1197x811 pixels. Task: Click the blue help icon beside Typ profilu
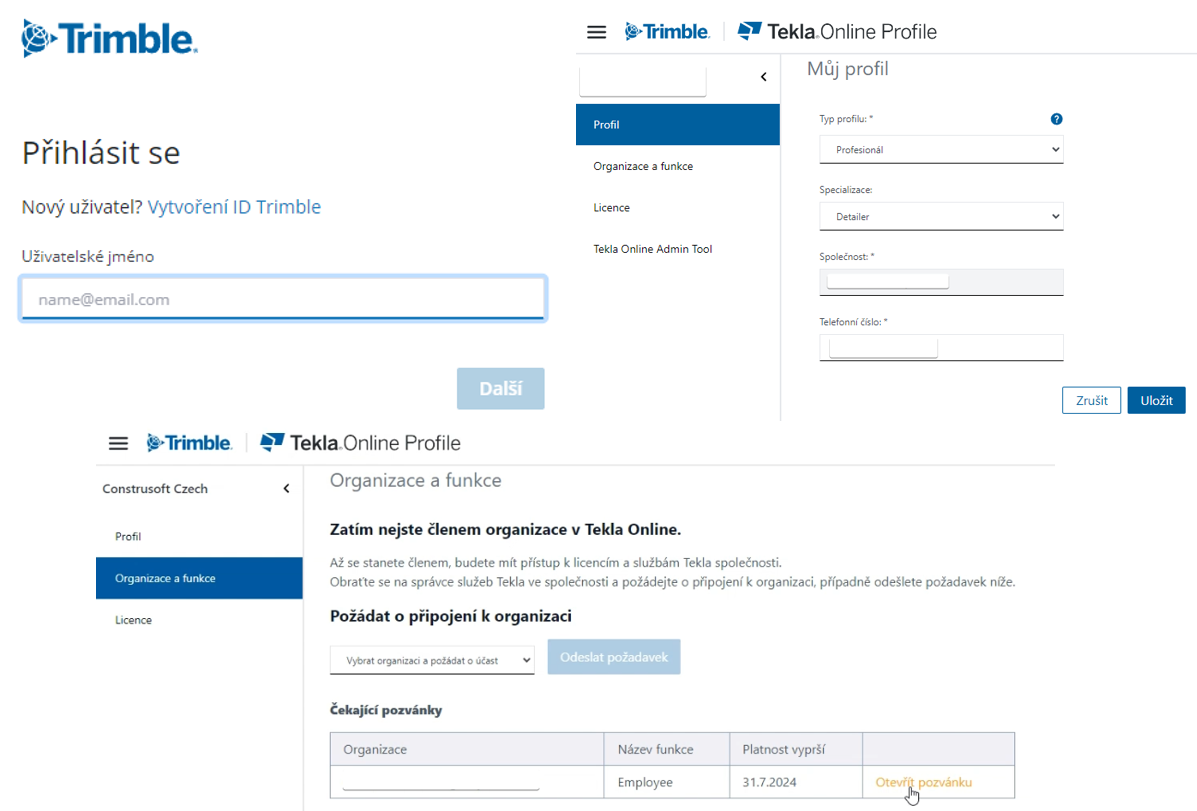(1056, 118)
